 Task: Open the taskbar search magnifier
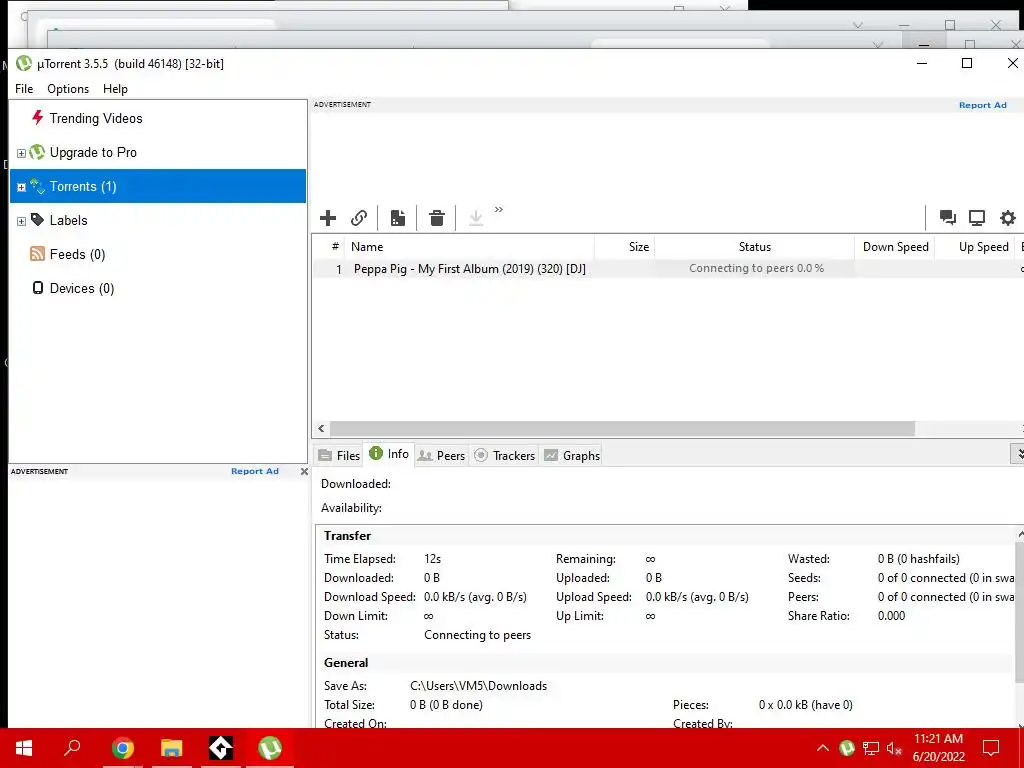tap(72, 748)
